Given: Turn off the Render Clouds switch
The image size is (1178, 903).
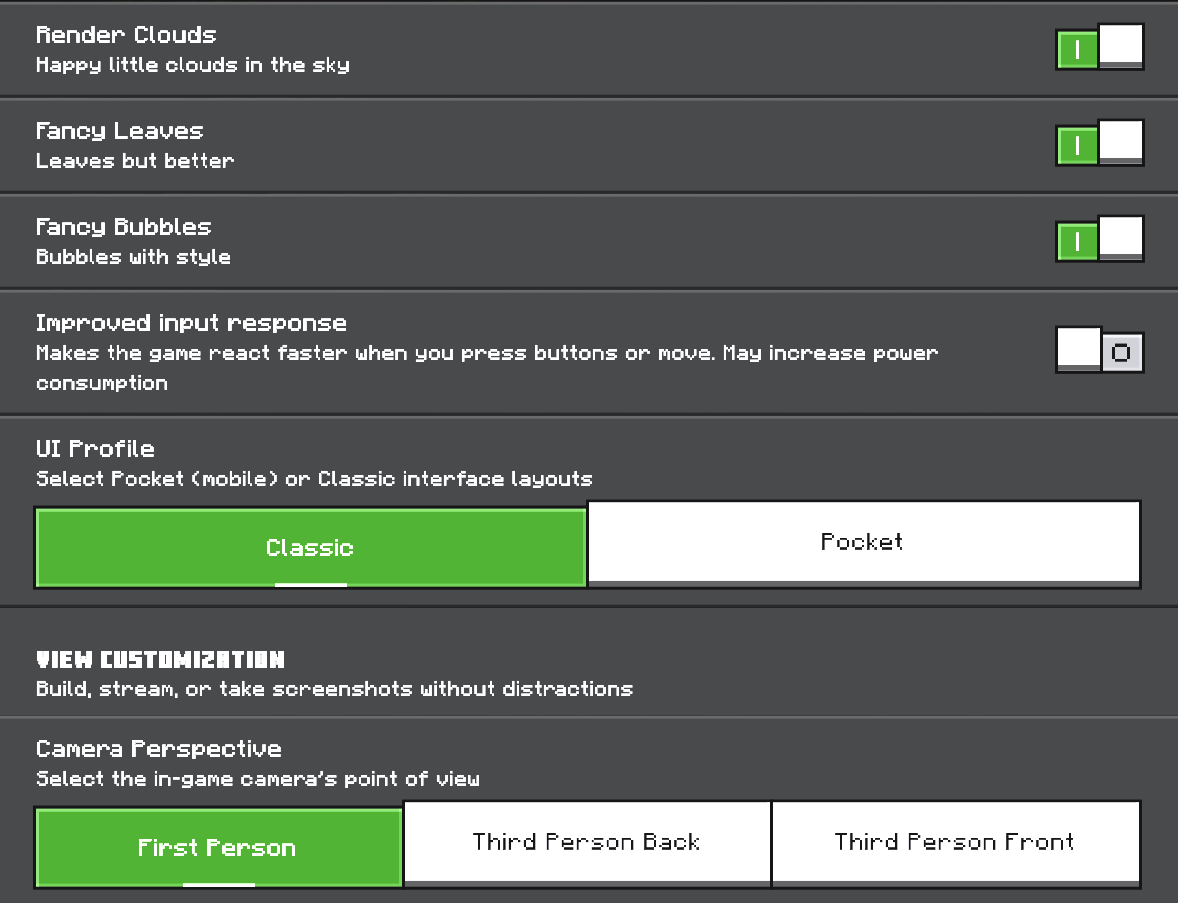Looking at the screenshot, I should click(1099, 47).
